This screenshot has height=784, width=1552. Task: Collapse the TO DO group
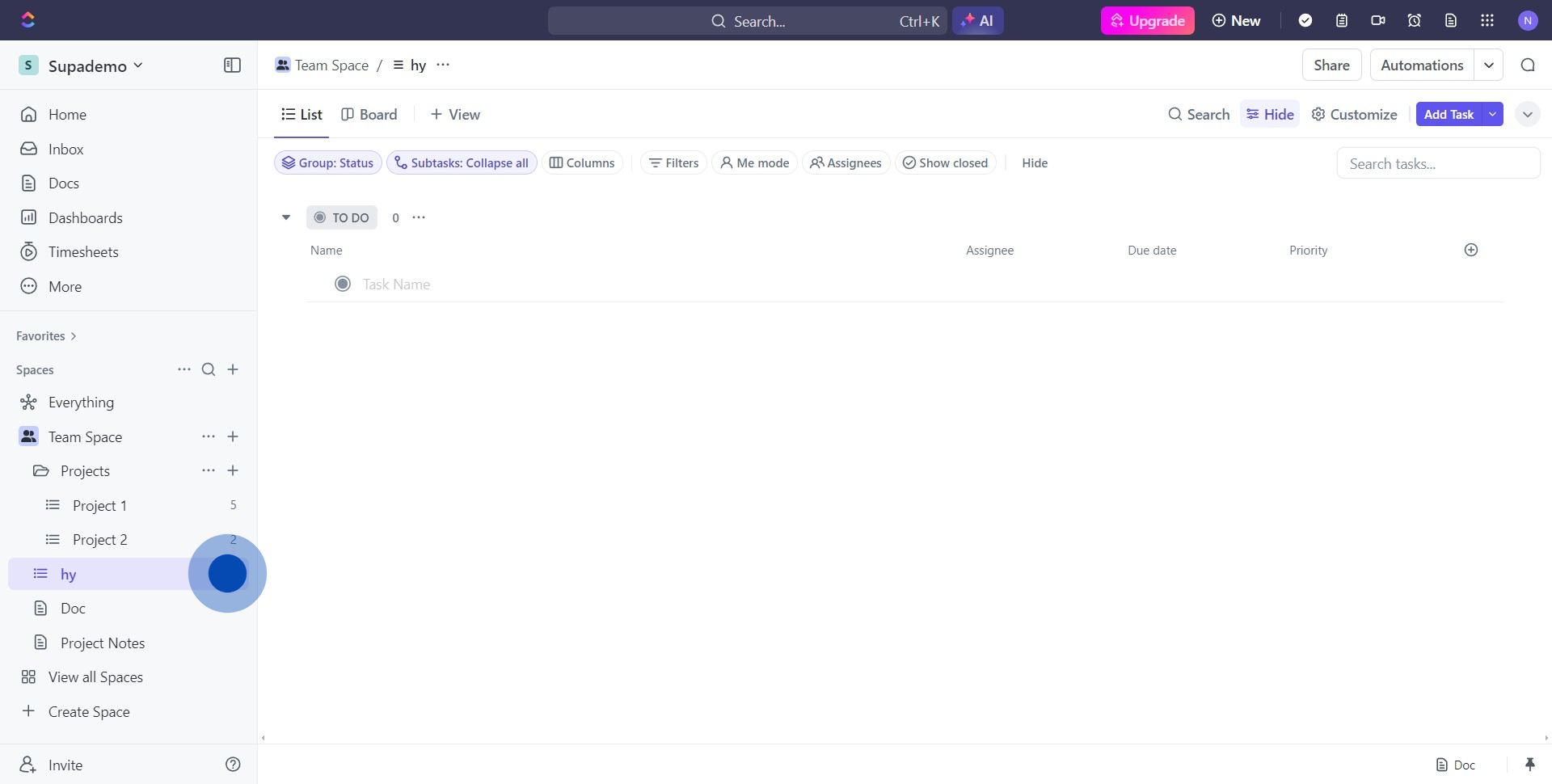(x=286, y=217)
